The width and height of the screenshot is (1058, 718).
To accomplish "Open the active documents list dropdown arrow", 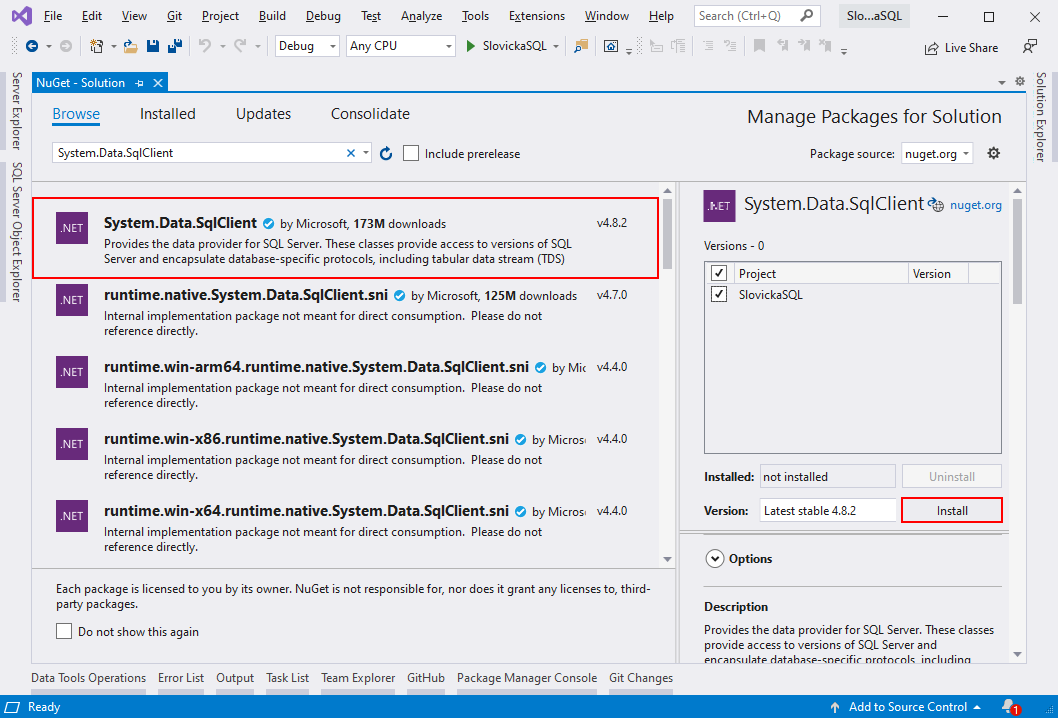I will [1002, 82].
